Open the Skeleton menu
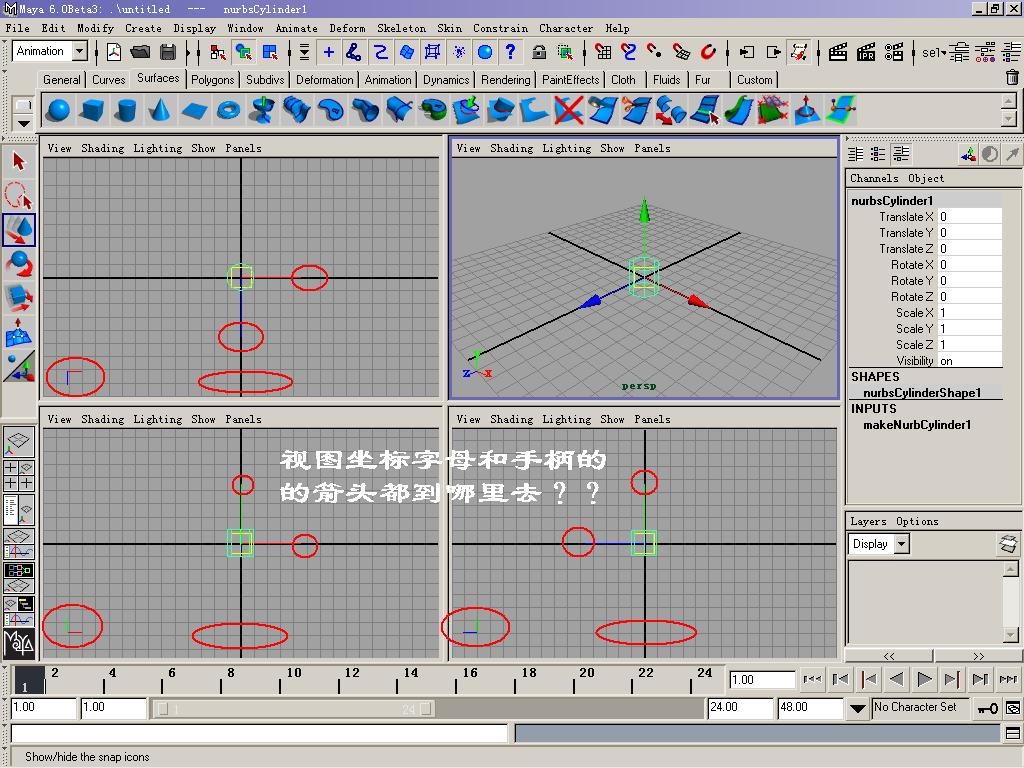1024x768 pixels. (x=401, y=28)
